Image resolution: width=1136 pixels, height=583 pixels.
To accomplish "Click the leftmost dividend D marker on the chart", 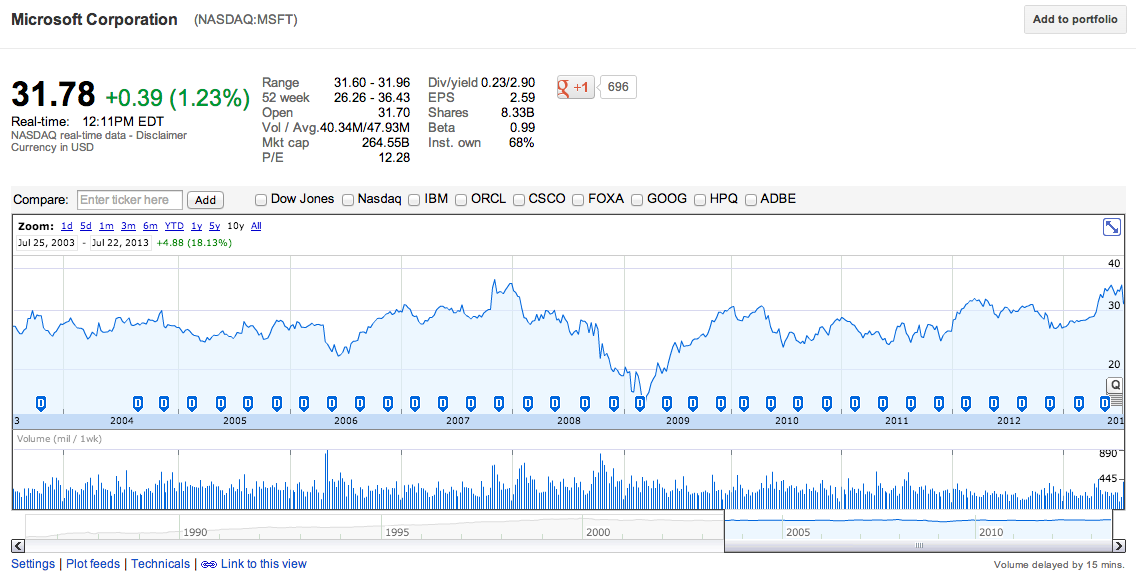I will (x=41, y=403).
